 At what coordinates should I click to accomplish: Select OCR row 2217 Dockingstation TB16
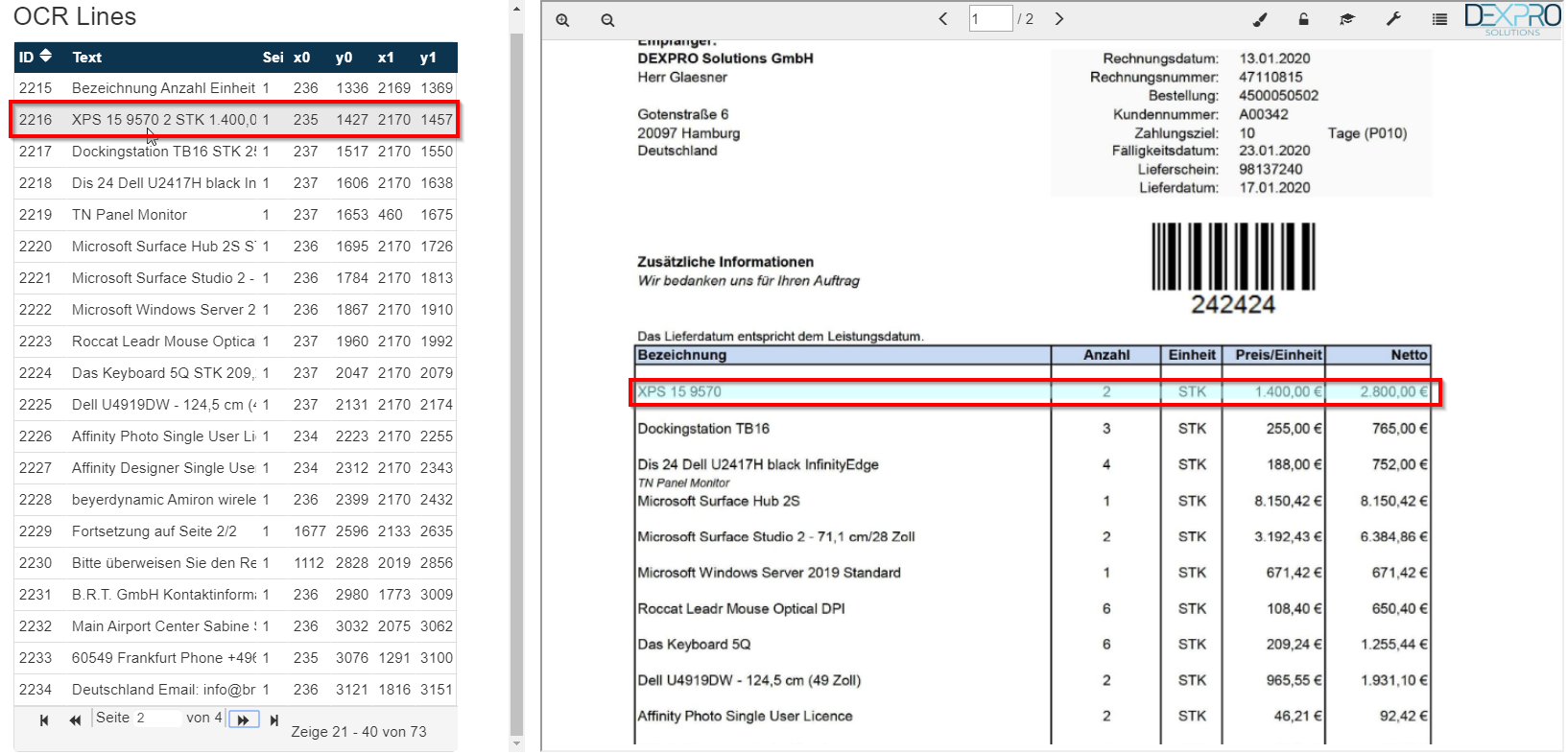tap(235, 152)
